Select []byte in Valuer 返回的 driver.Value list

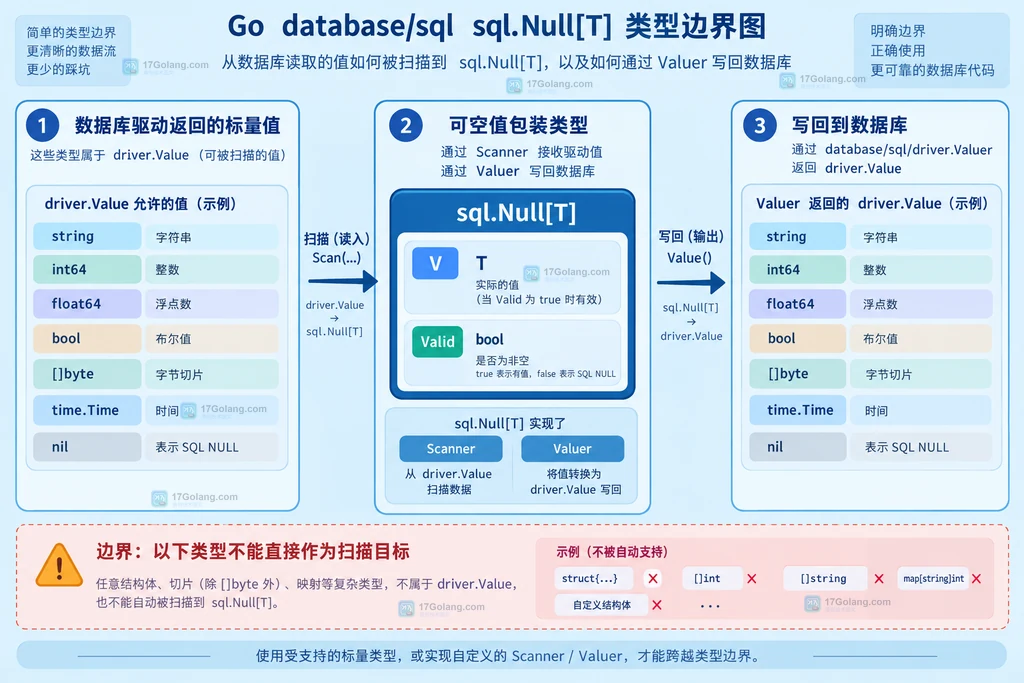tap(797, 374)
